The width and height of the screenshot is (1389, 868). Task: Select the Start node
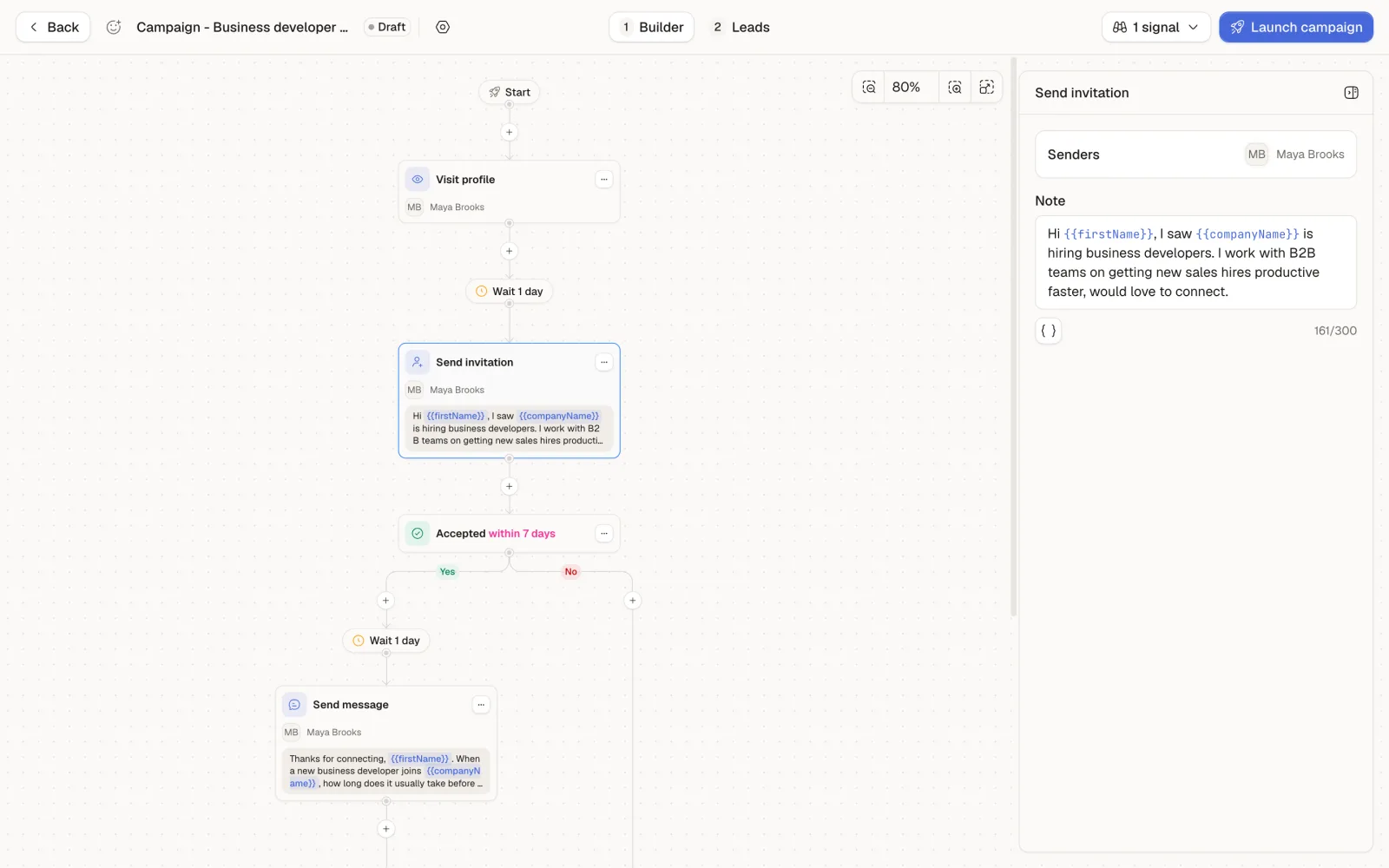(510, 92)
